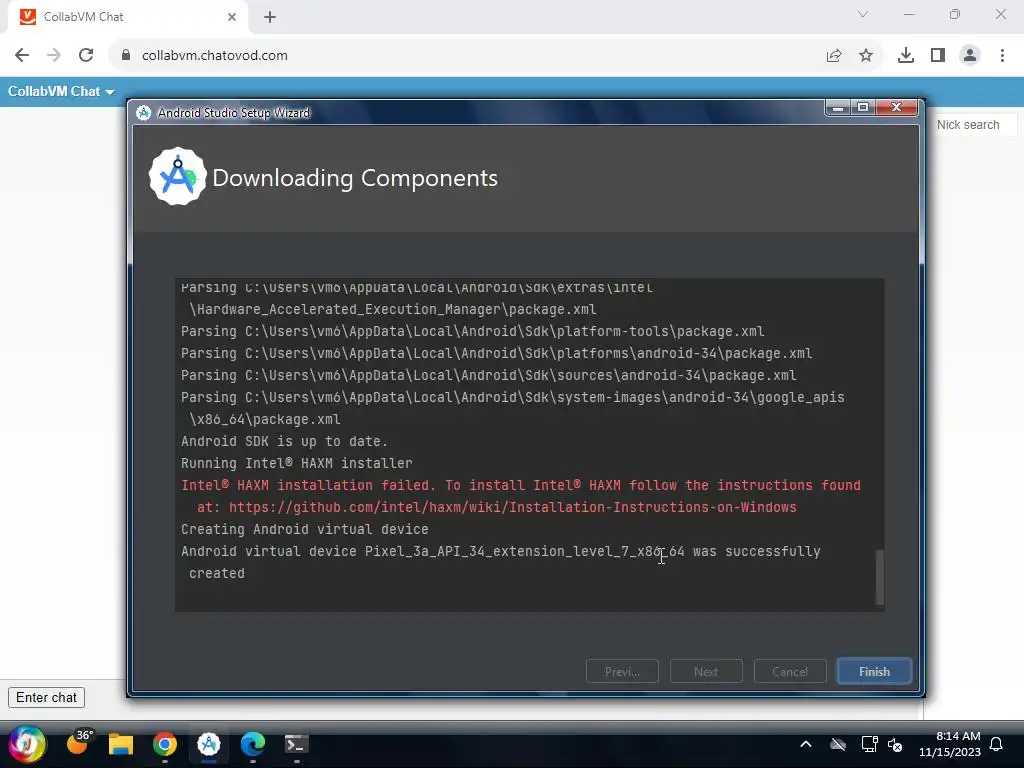Click the github.com/intel/haxm wiki URL text
The width and height of the screenshot is (1024, 768).
[513, 507]
